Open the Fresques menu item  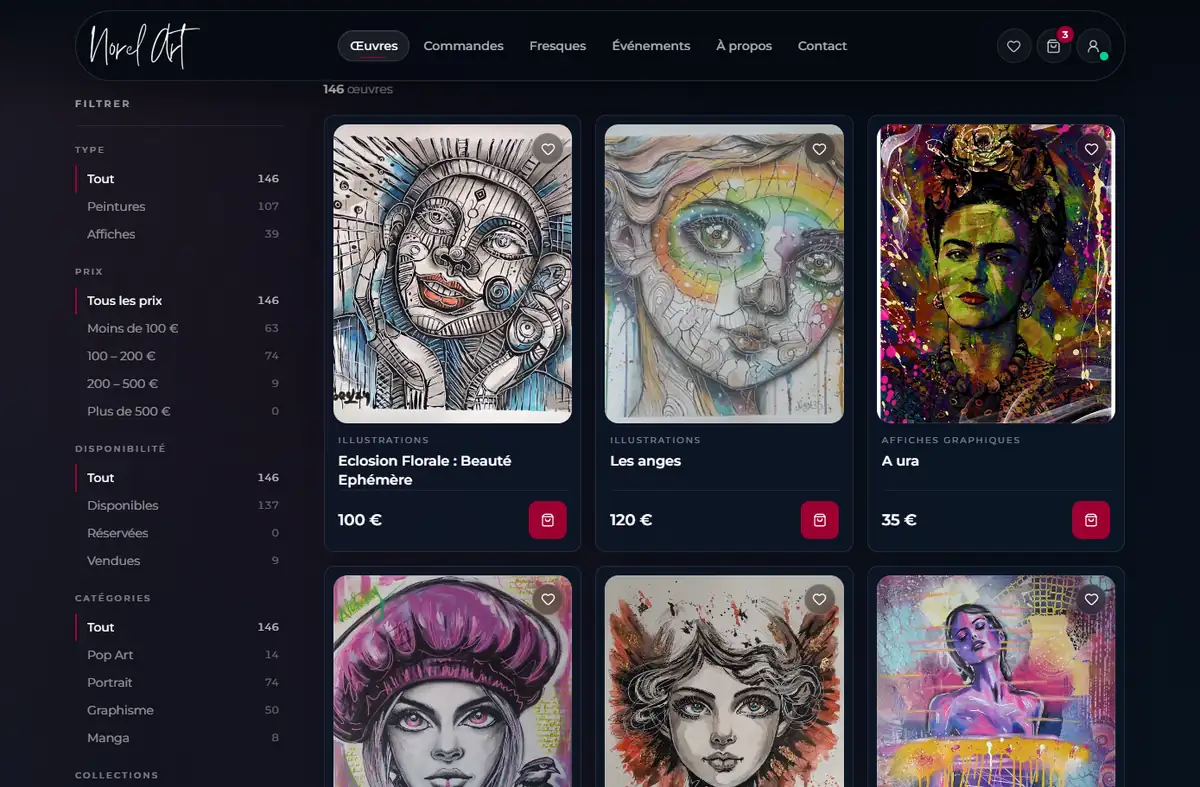point(557,46)
